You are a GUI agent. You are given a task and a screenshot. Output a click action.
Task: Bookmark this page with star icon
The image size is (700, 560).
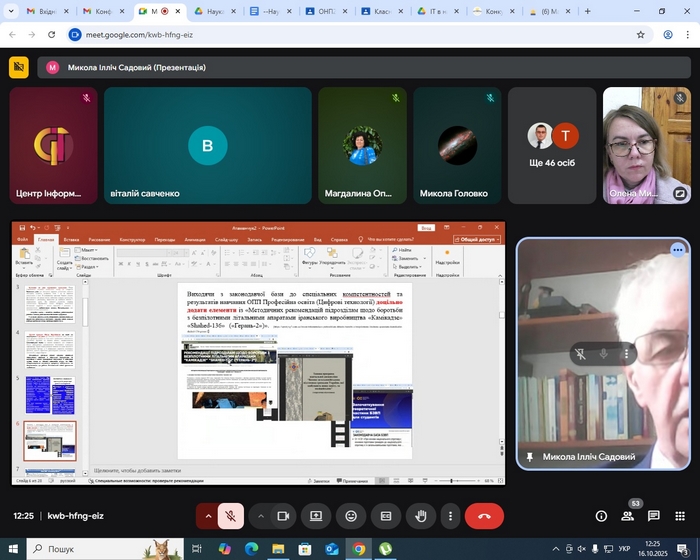[641, 34]
